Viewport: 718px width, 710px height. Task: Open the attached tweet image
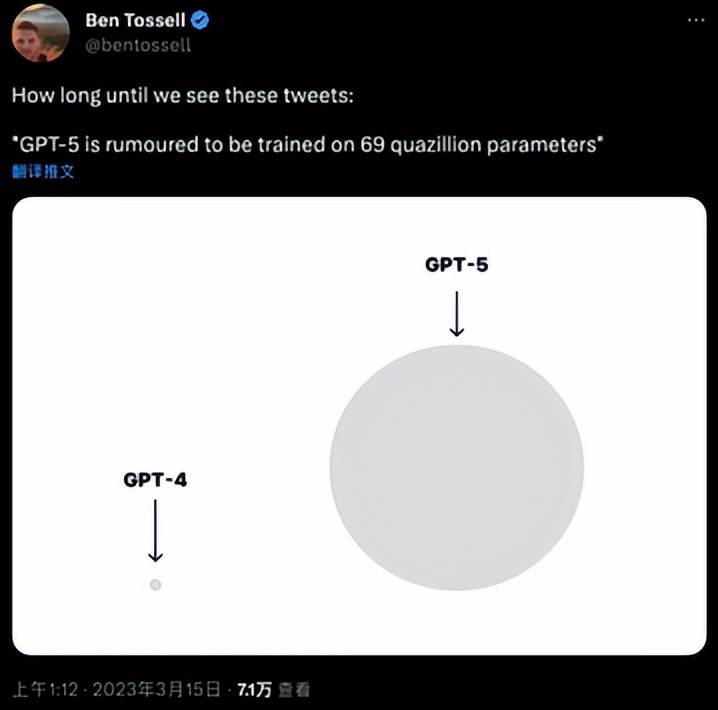359,426
